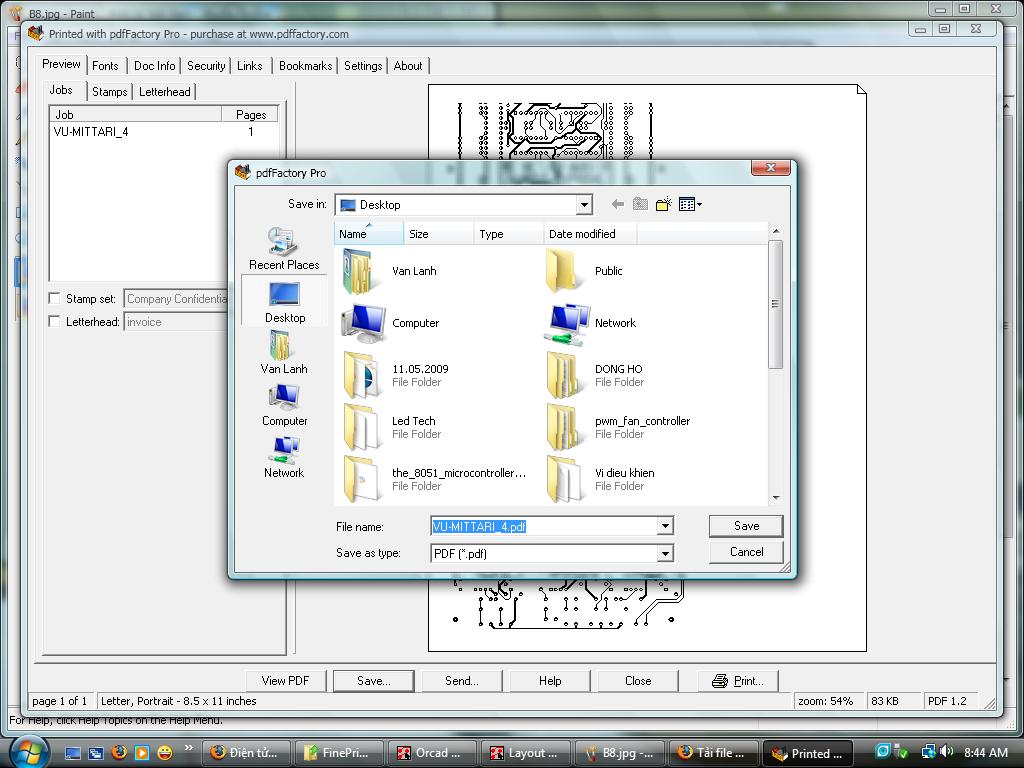Expand the Save in location dropdown

coord(584,205)
